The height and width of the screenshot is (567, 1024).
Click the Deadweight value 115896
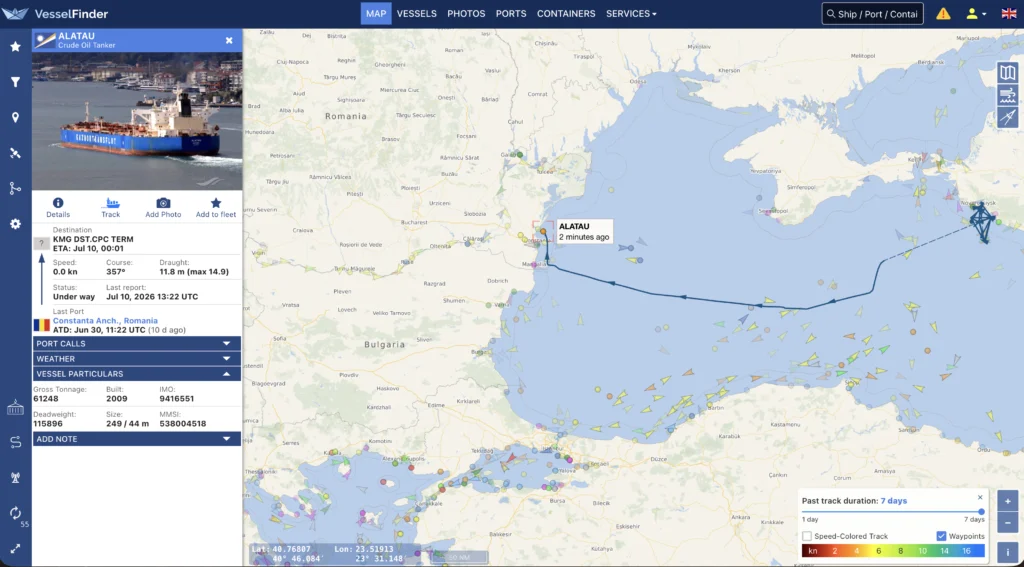click(x=48, y=423)
